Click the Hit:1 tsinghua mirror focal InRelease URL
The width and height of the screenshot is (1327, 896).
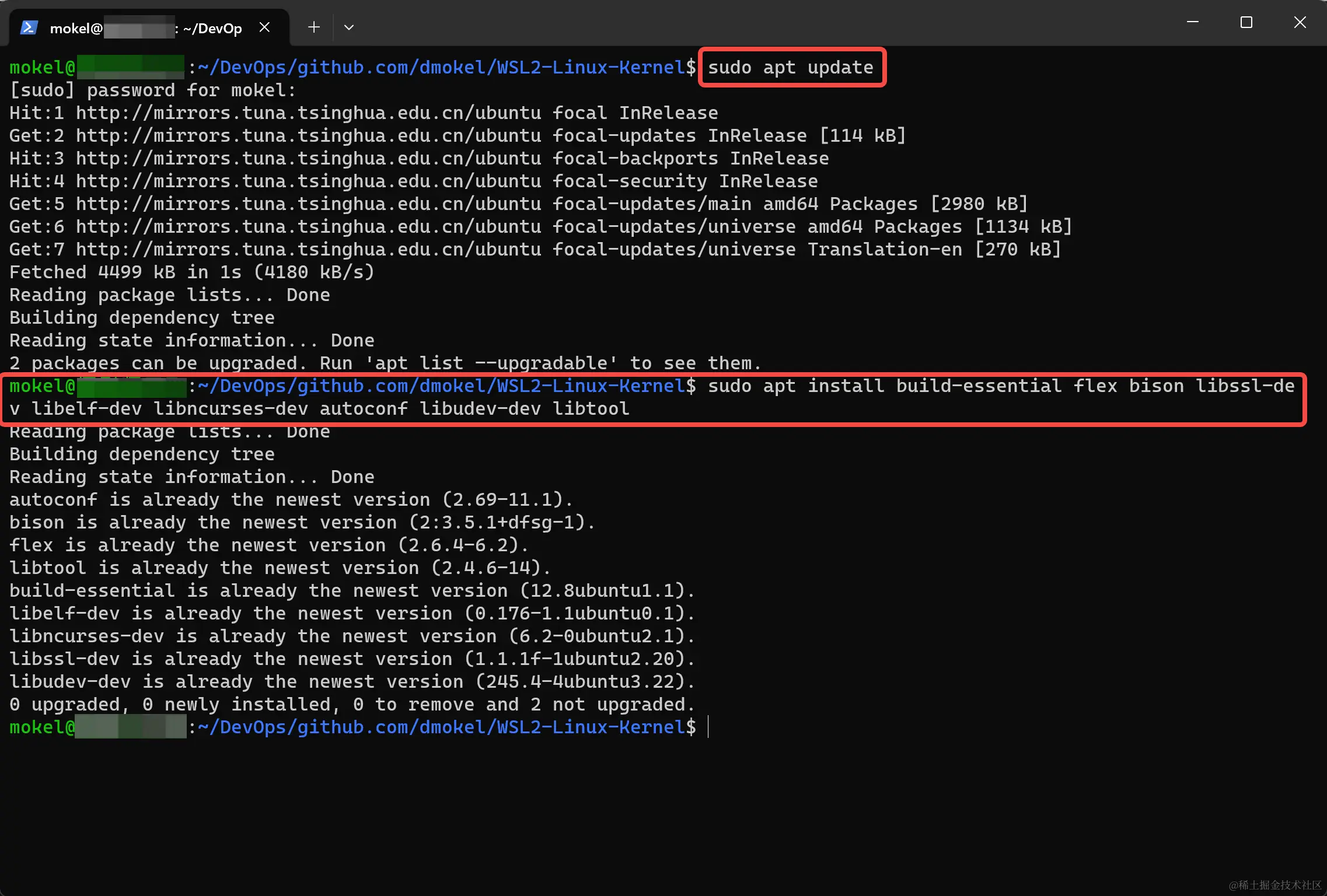pos(308,113)
